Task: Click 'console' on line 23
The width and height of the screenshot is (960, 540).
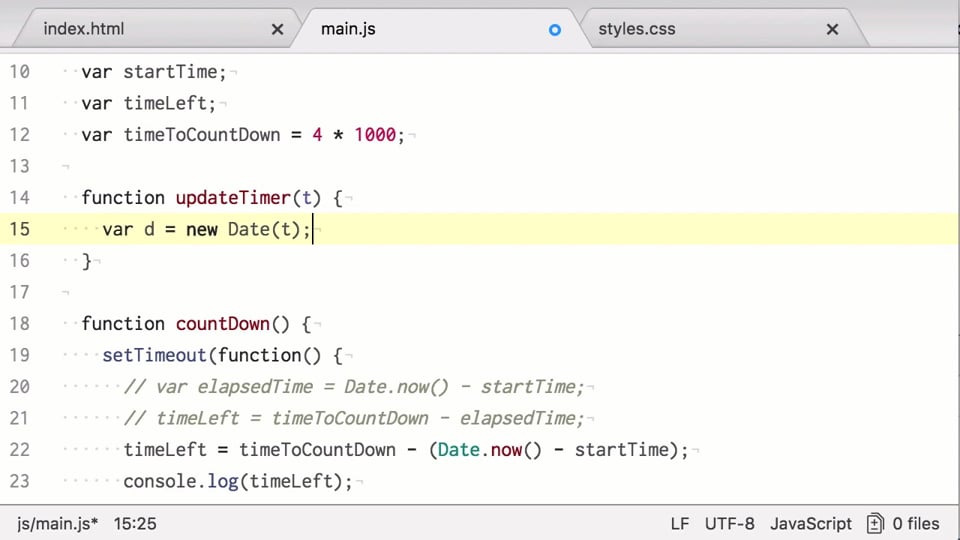Action: (x=160, y=481)
